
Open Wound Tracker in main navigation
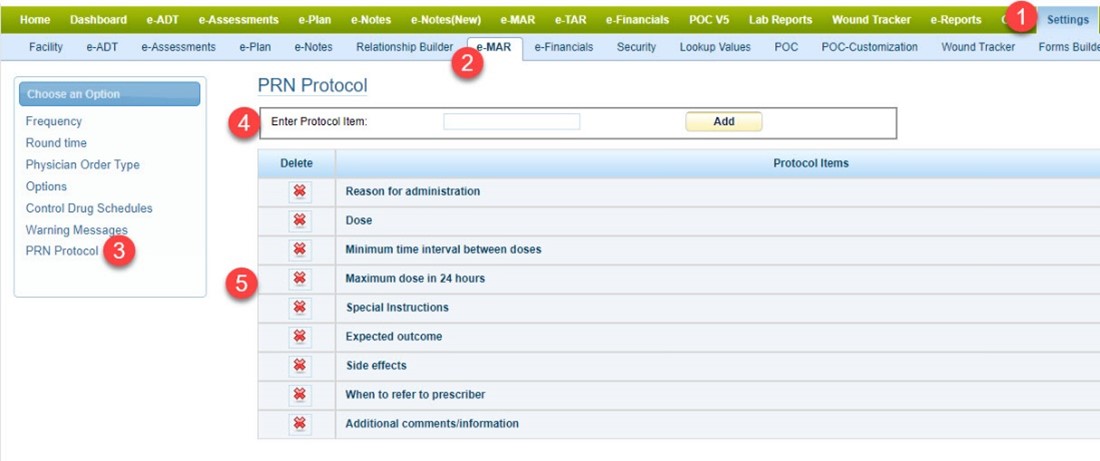point(870,20)
